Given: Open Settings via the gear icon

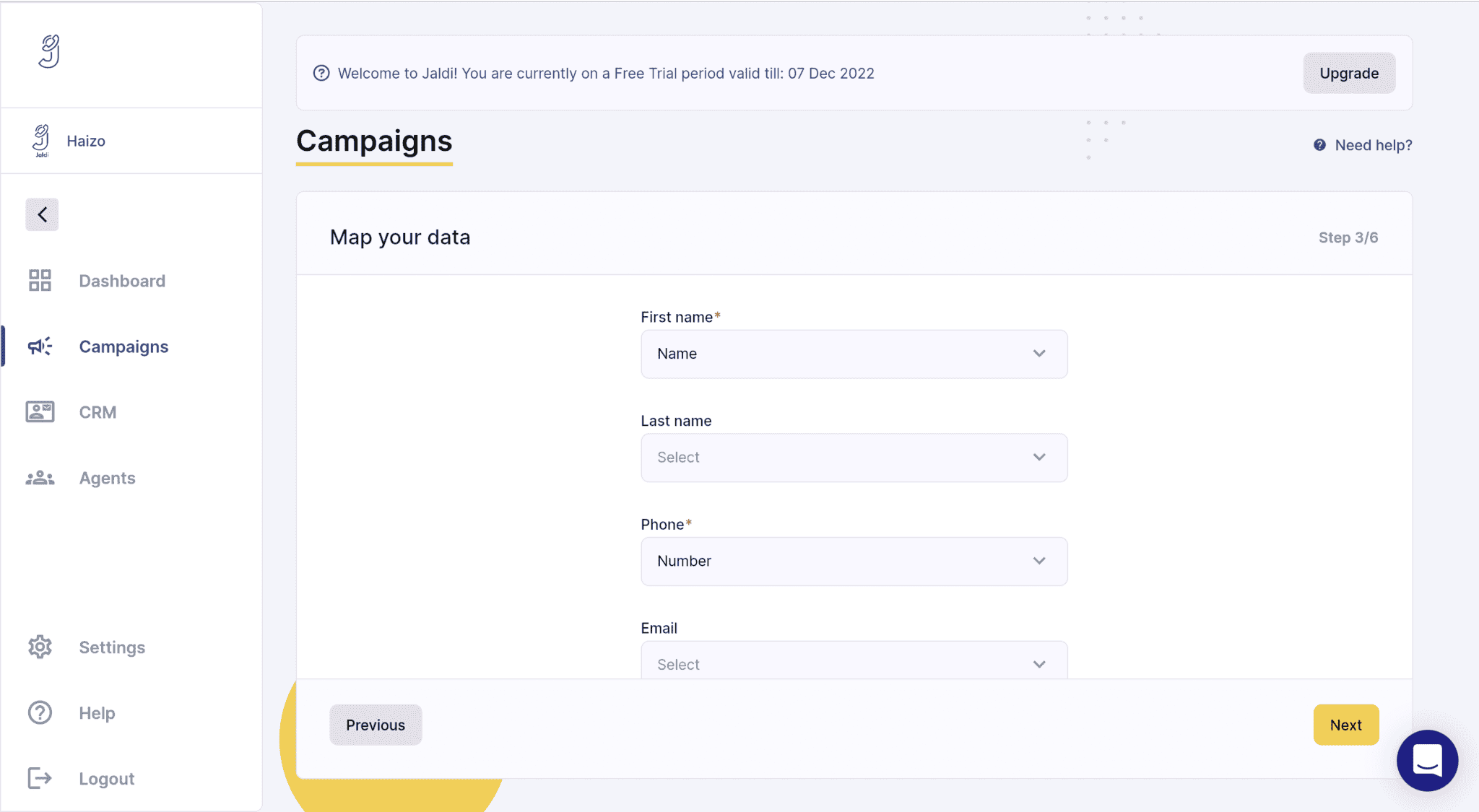Looking at the screenshot, I should coord(40,647).
